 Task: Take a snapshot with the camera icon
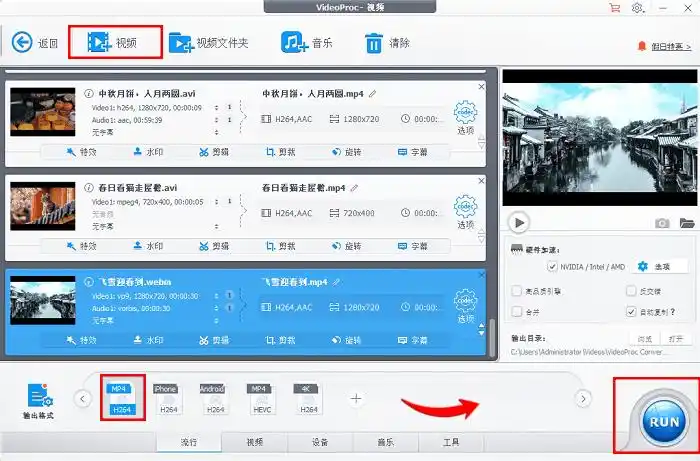pyautogui.click(x=662, y=223)
